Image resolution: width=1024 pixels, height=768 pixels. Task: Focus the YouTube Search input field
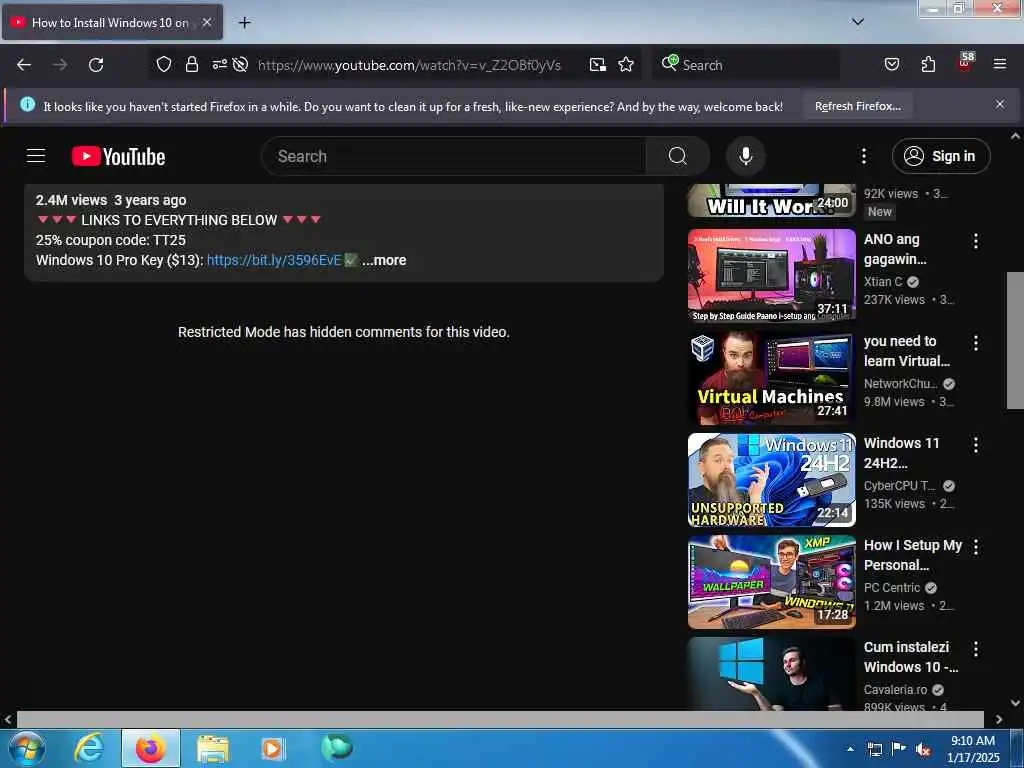point(454,156)
